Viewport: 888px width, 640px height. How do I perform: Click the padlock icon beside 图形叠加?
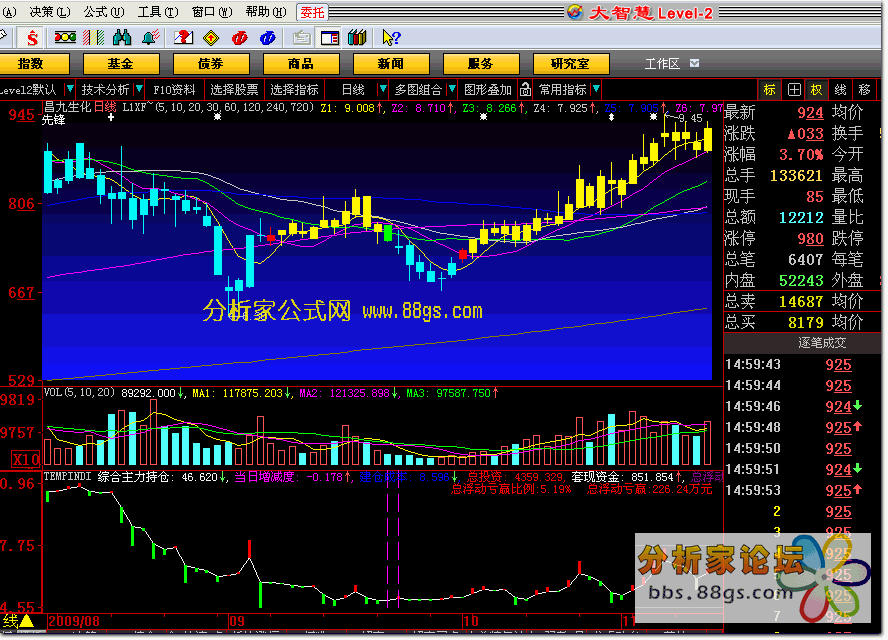(x=526, y=89)
